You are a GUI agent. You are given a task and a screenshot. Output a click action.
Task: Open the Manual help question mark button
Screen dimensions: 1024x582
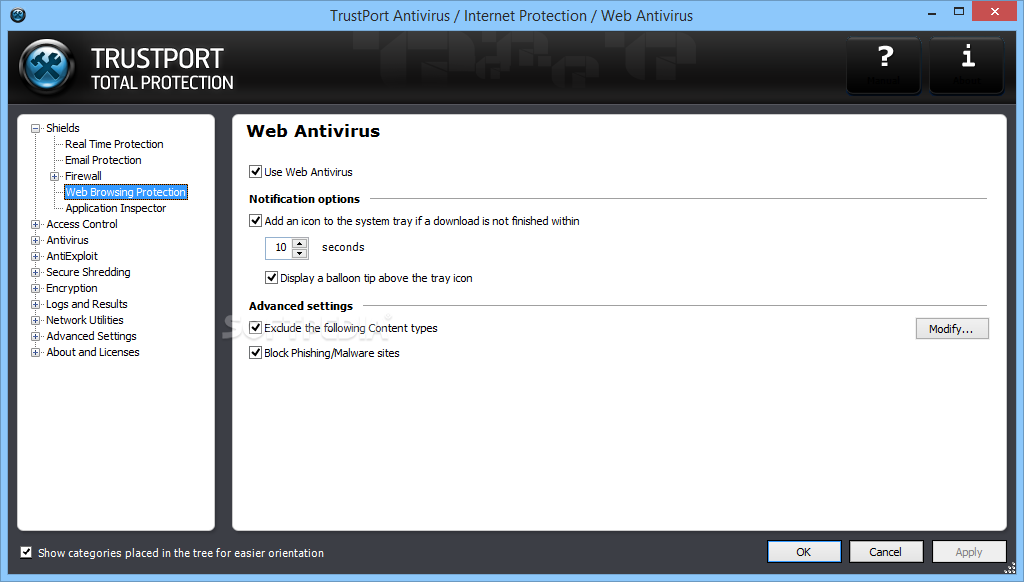pos(884,65)
